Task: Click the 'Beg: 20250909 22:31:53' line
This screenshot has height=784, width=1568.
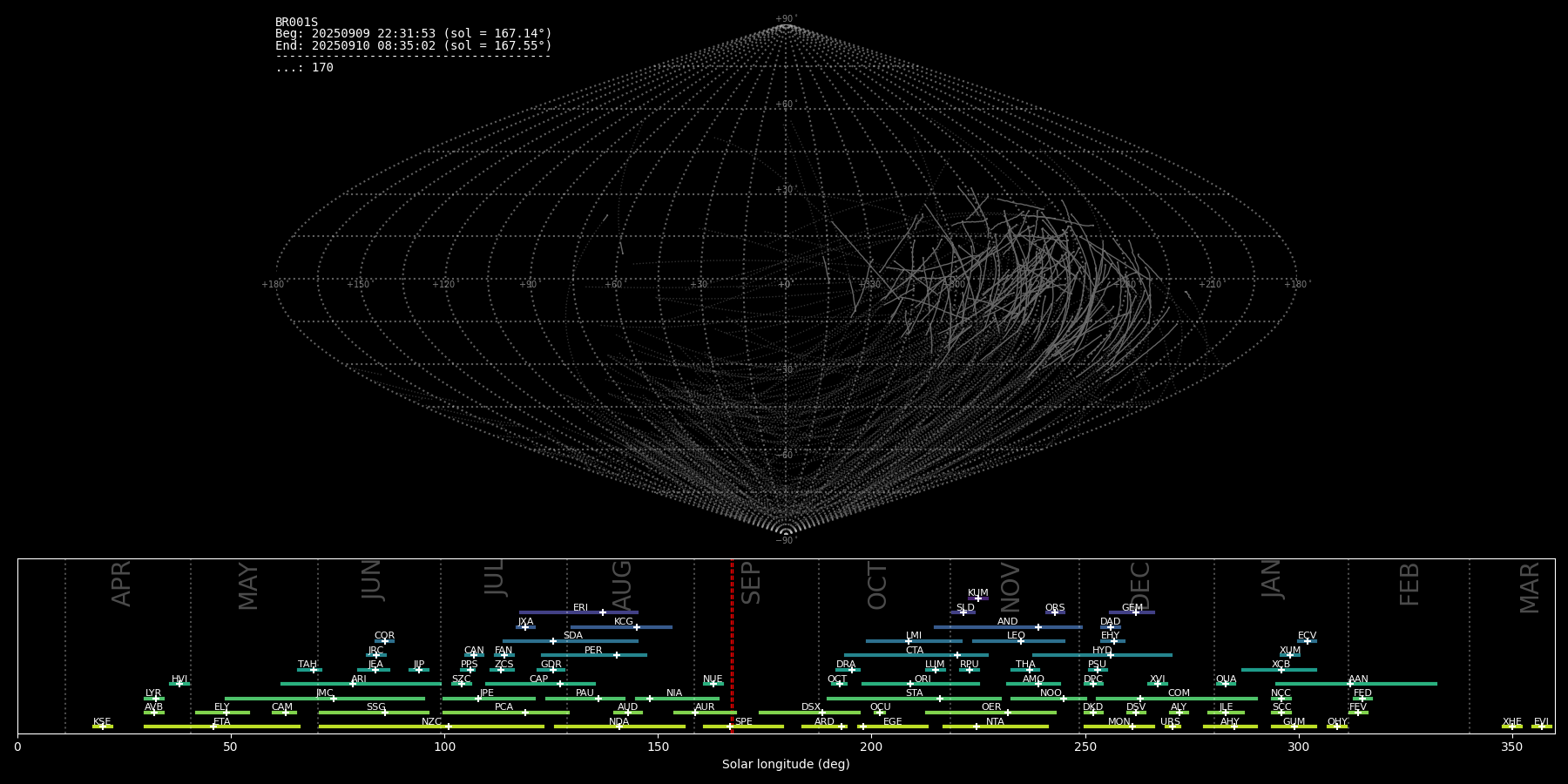Action: pyautogui.click(x=414, y=34)
